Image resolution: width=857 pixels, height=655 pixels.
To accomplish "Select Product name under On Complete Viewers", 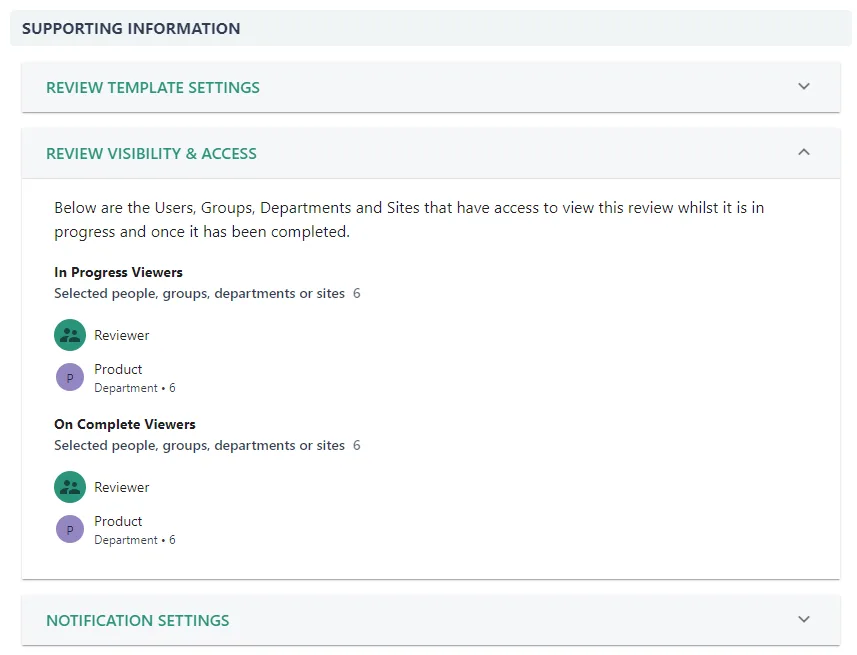I will [118, 521].
